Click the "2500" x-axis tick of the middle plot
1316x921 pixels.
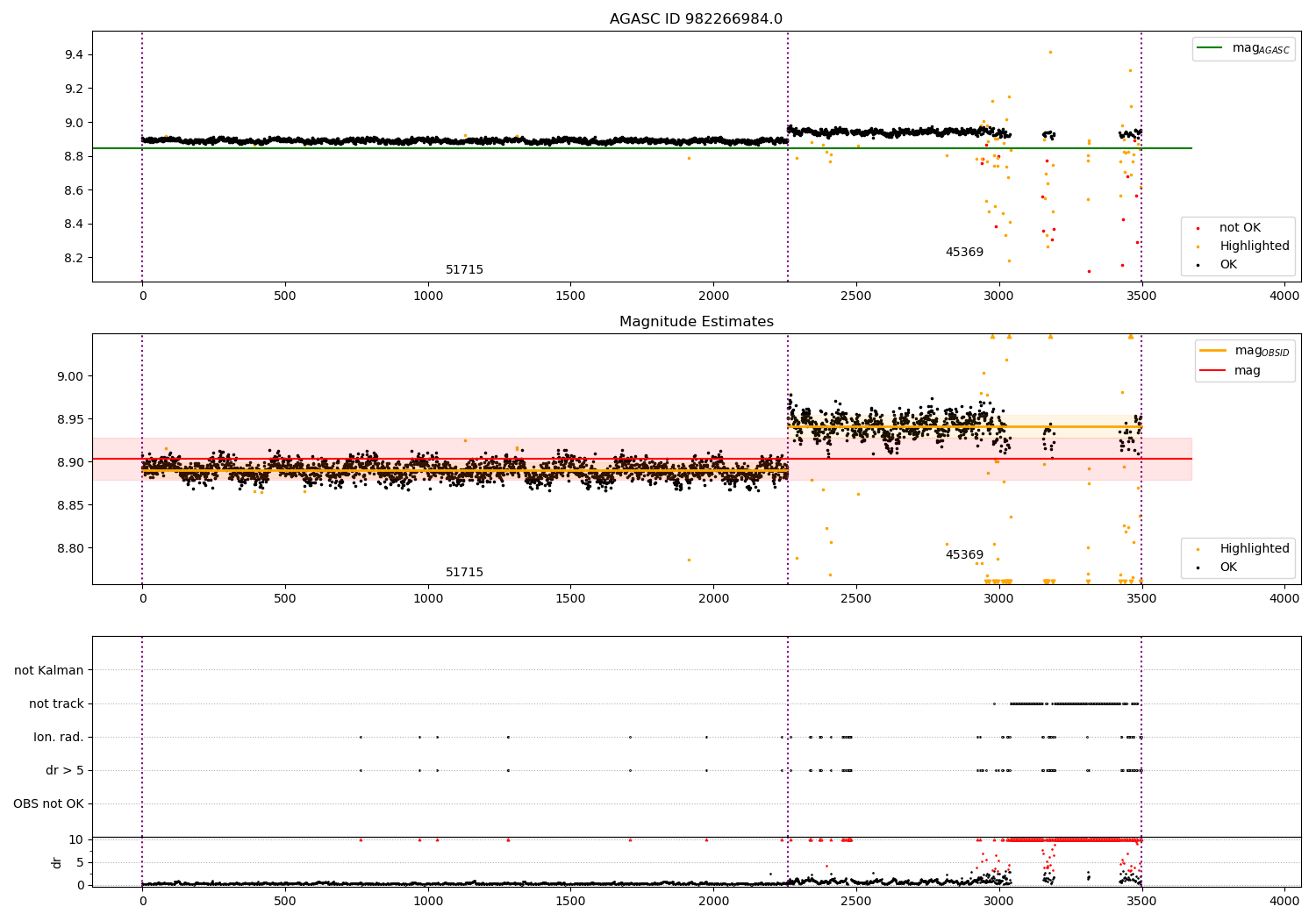(x=856, y=599)
